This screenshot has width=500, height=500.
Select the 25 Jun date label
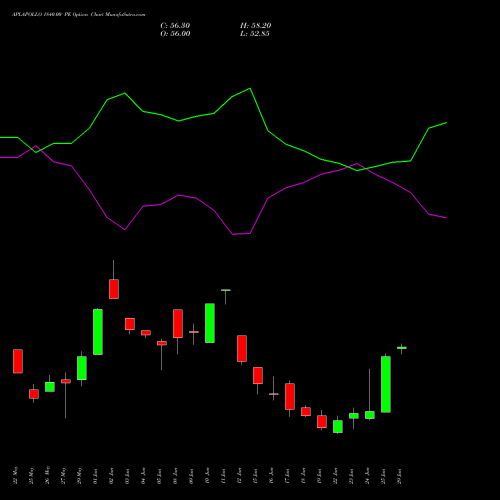coord(383,476)
